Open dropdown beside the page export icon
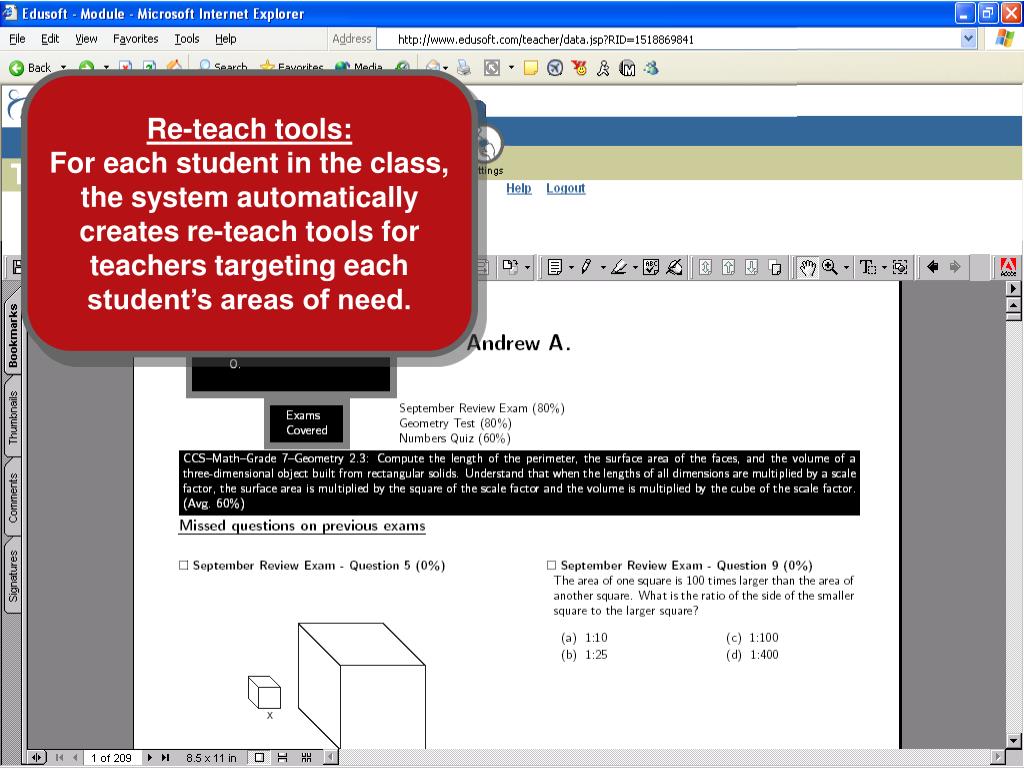 [x=527, y=266]
